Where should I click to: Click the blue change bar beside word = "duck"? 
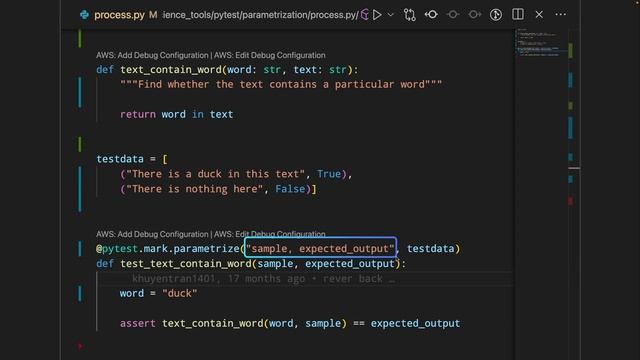[80, 293]
